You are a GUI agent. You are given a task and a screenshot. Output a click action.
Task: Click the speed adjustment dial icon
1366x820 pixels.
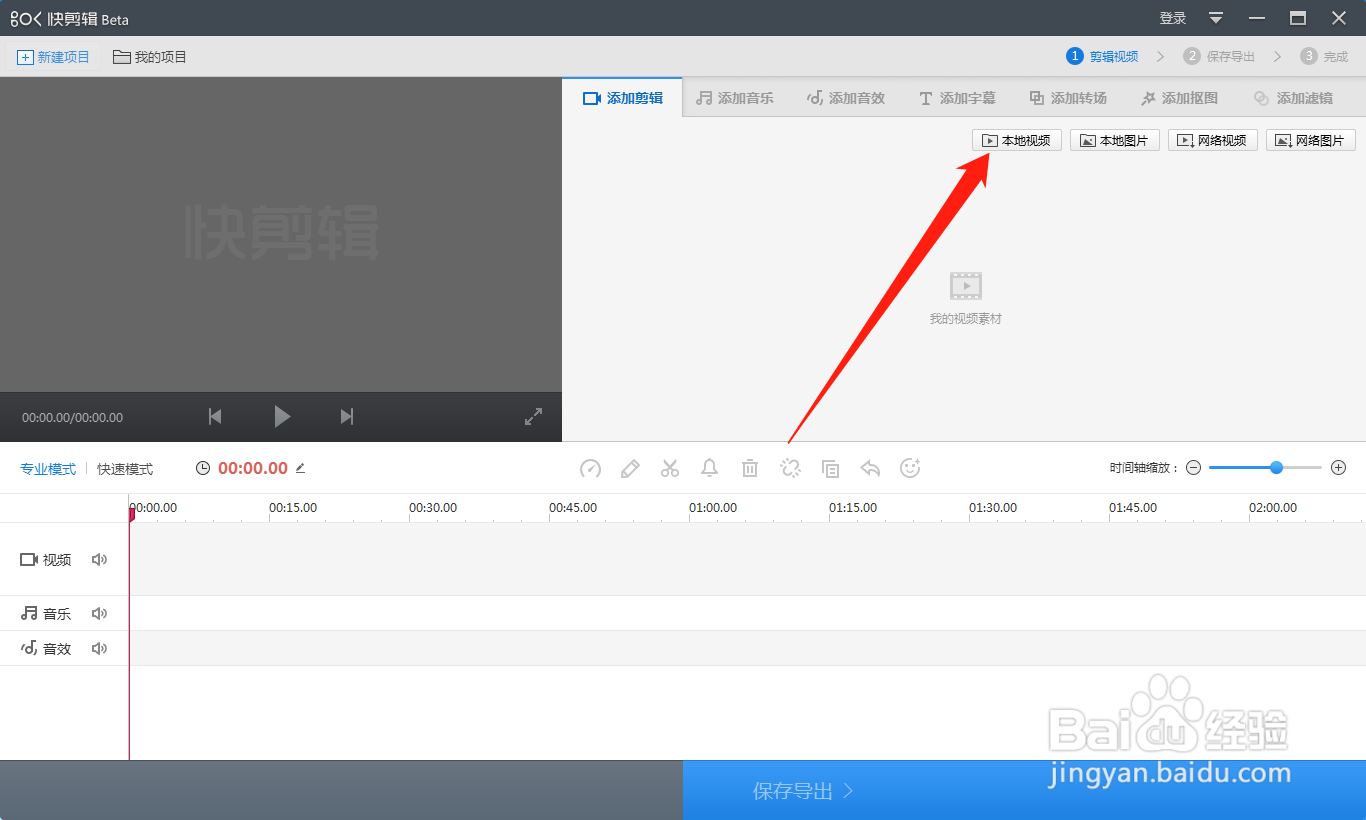590,467
